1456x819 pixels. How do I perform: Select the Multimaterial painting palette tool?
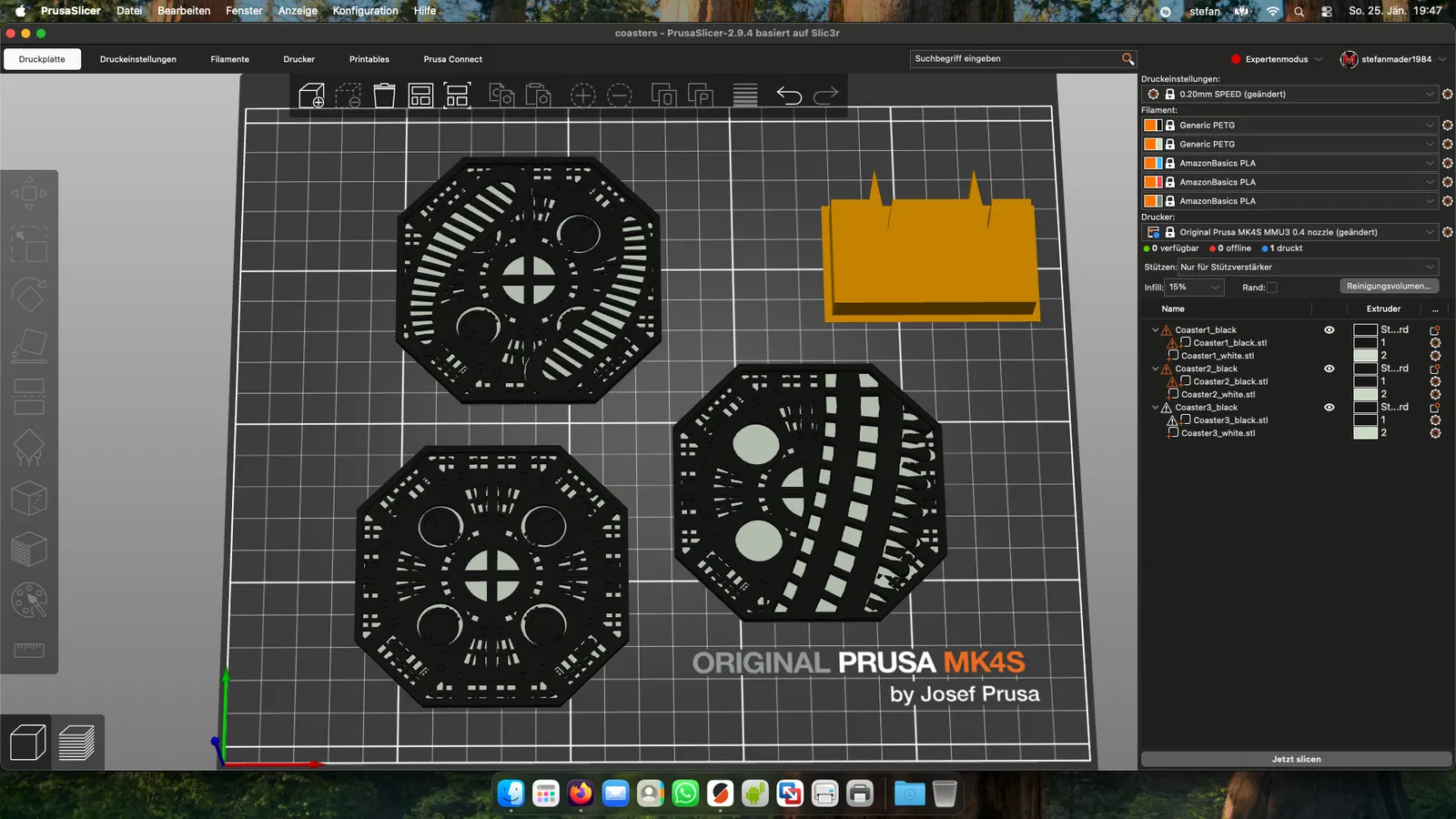click(29, 601)
